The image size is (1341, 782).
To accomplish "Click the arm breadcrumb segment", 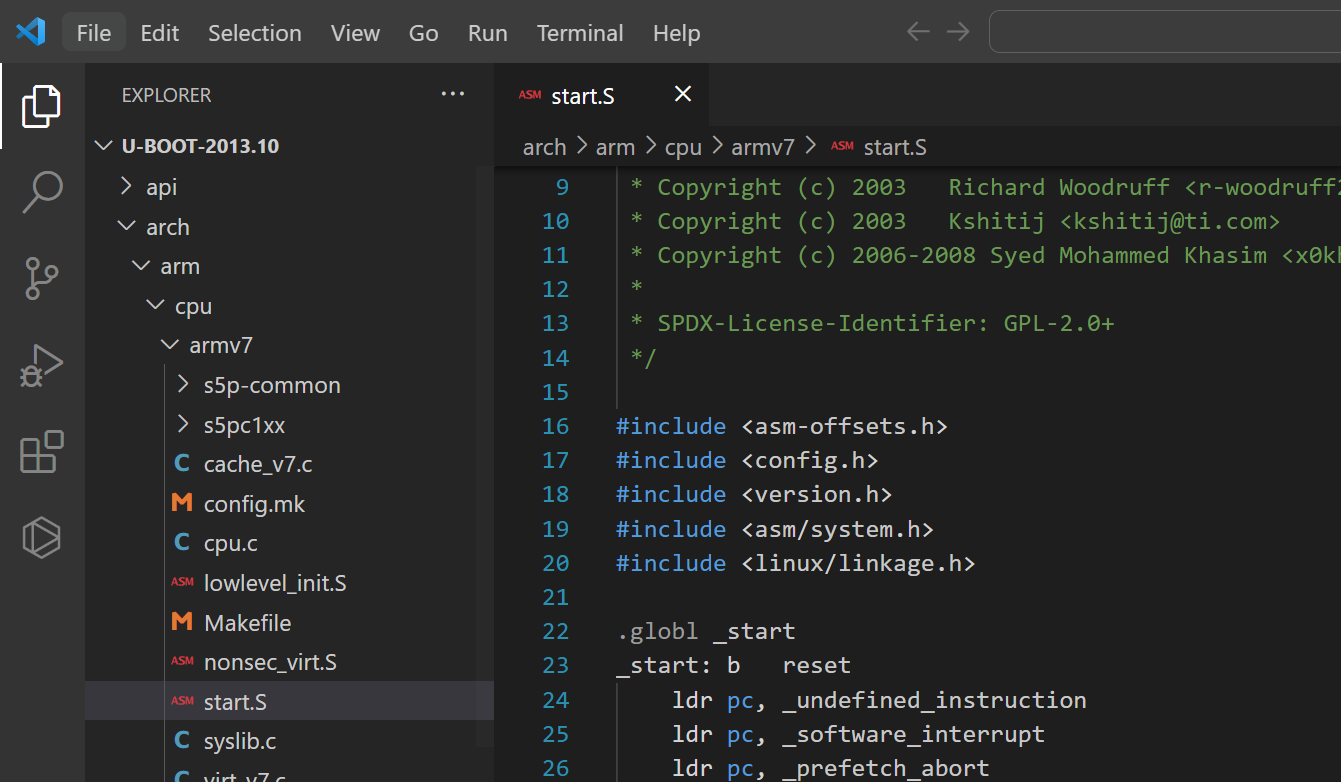I will tap(616, 147).
